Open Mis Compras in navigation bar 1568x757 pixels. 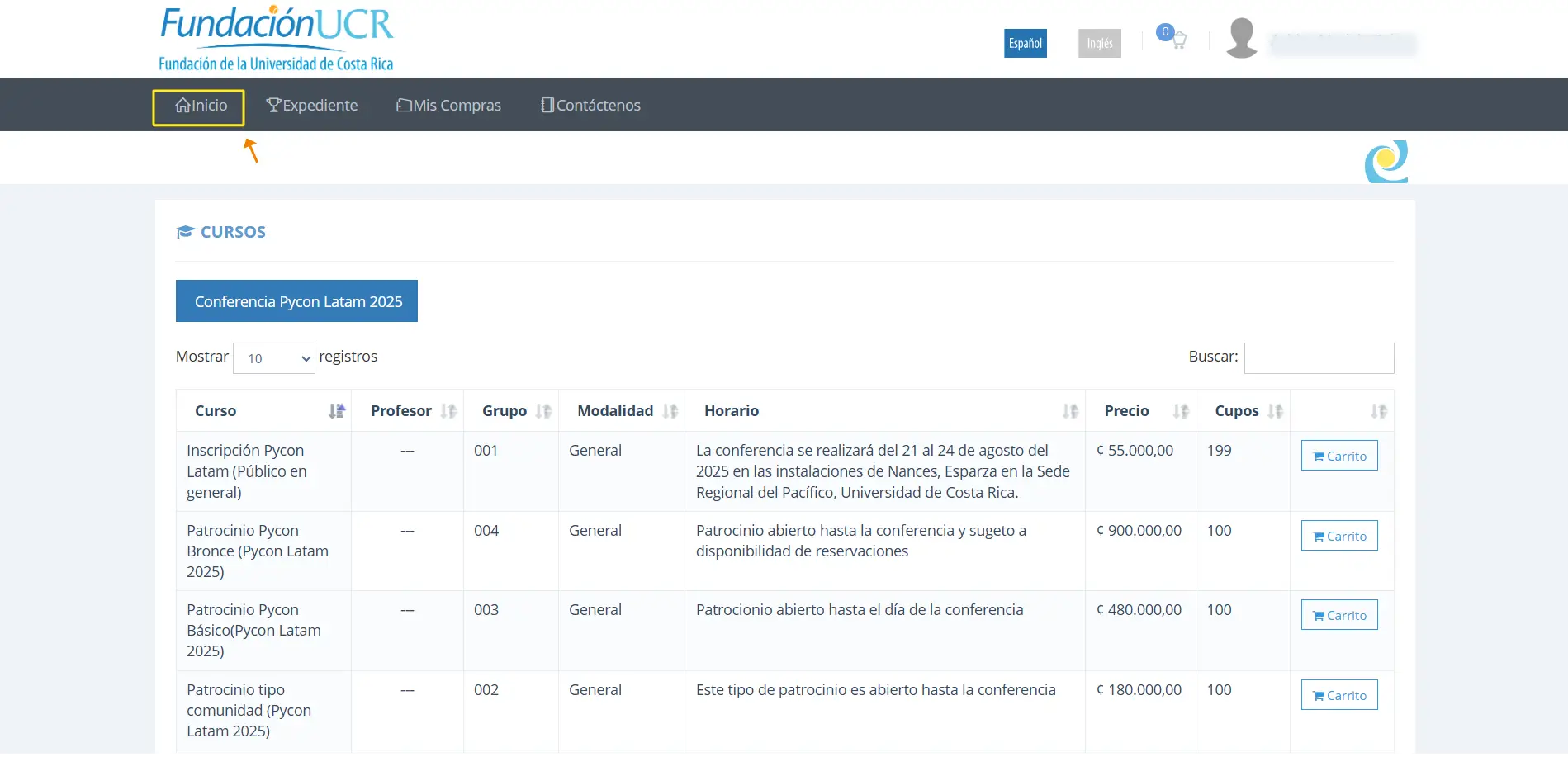click(448, 106)
